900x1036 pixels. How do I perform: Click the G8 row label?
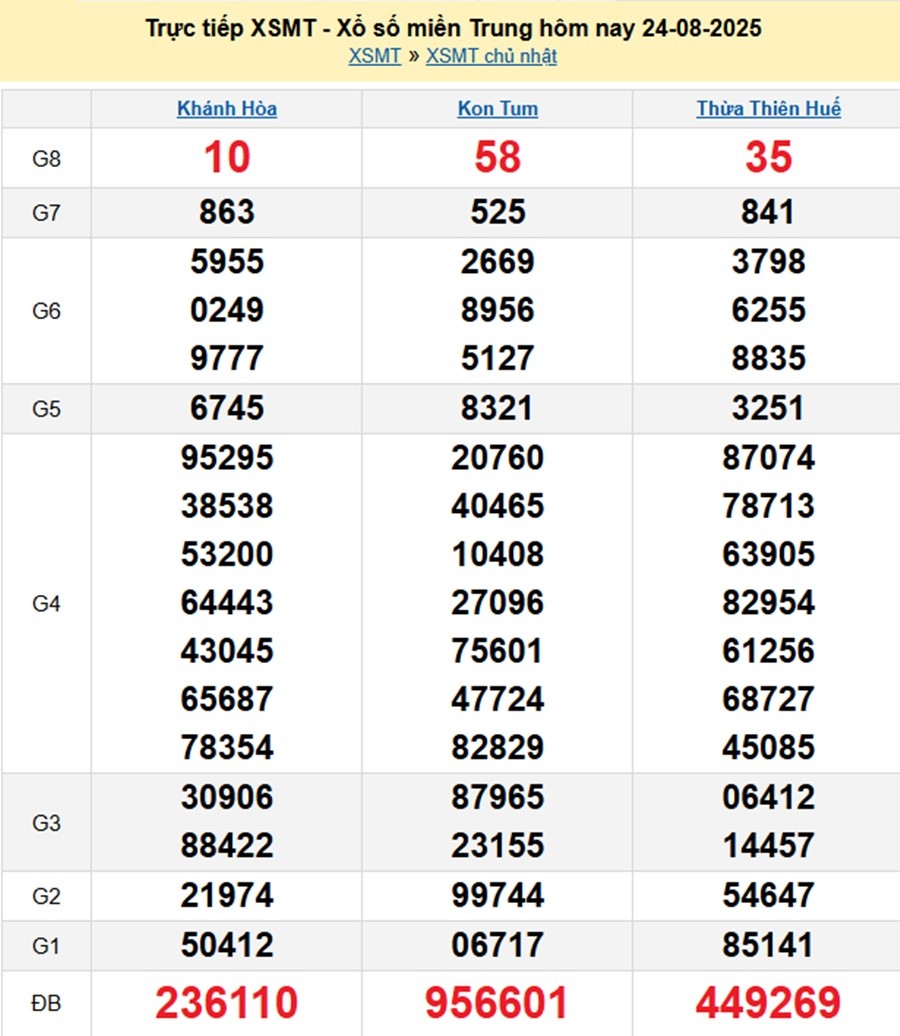click(x=46, y=158)
